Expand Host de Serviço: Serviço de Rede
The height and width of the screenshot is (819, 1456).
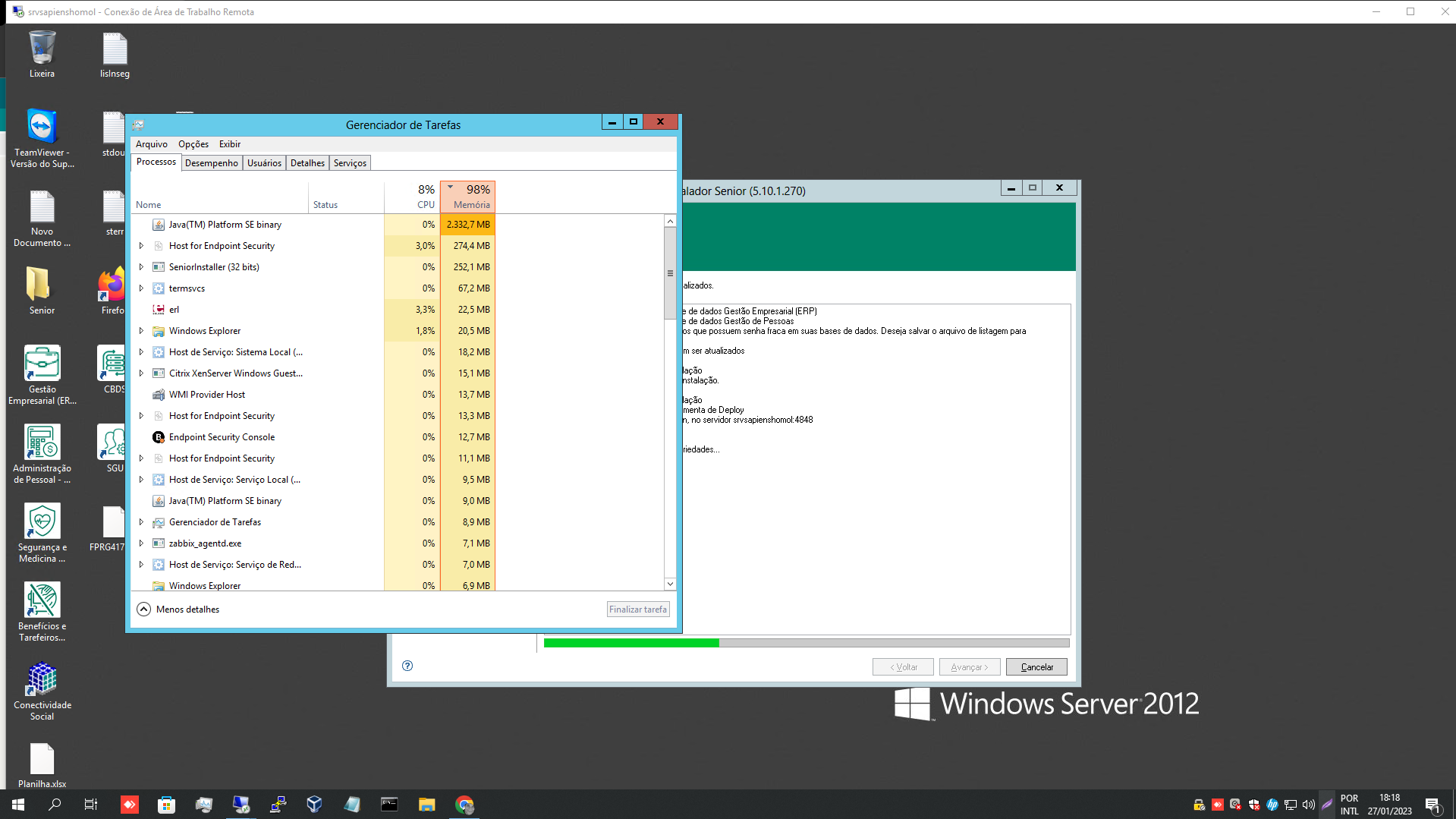click(141, 565)
